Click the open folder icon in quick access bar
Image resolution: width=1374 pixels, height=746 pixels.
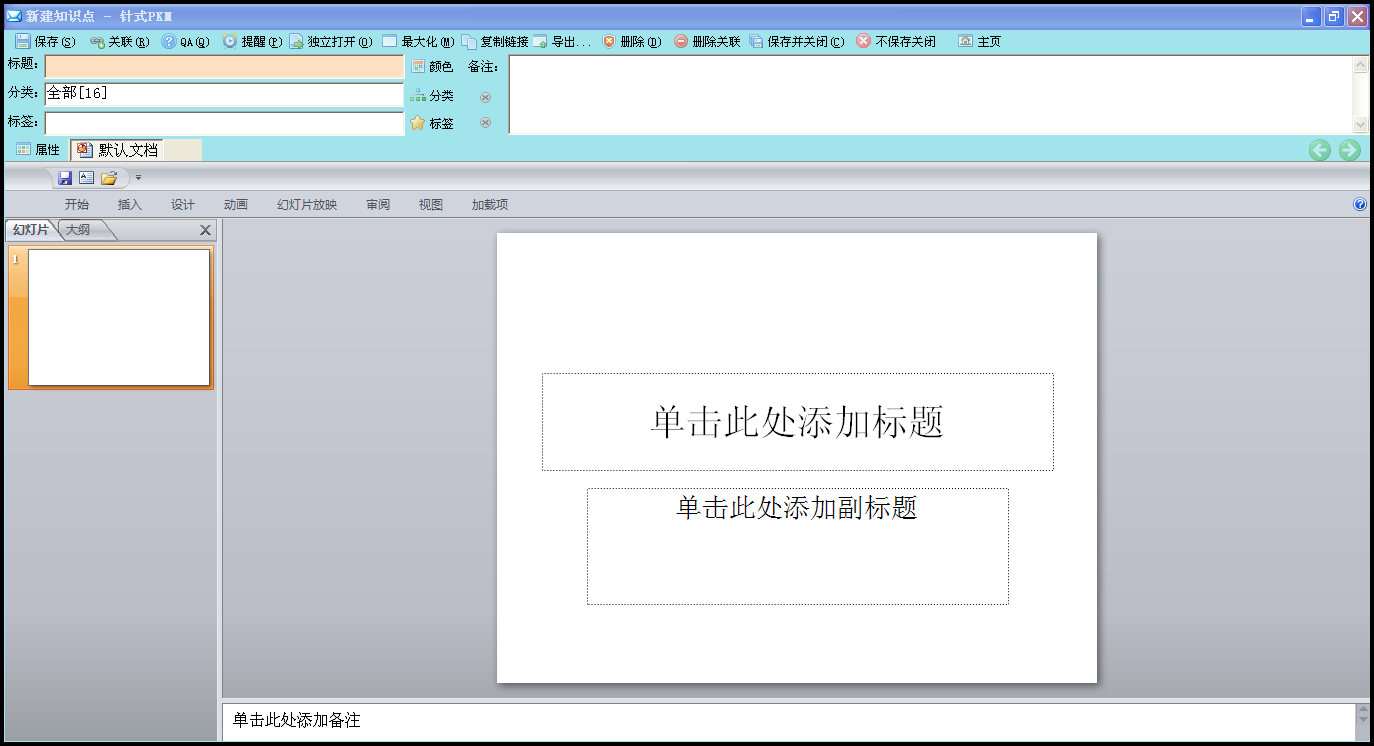109,178
